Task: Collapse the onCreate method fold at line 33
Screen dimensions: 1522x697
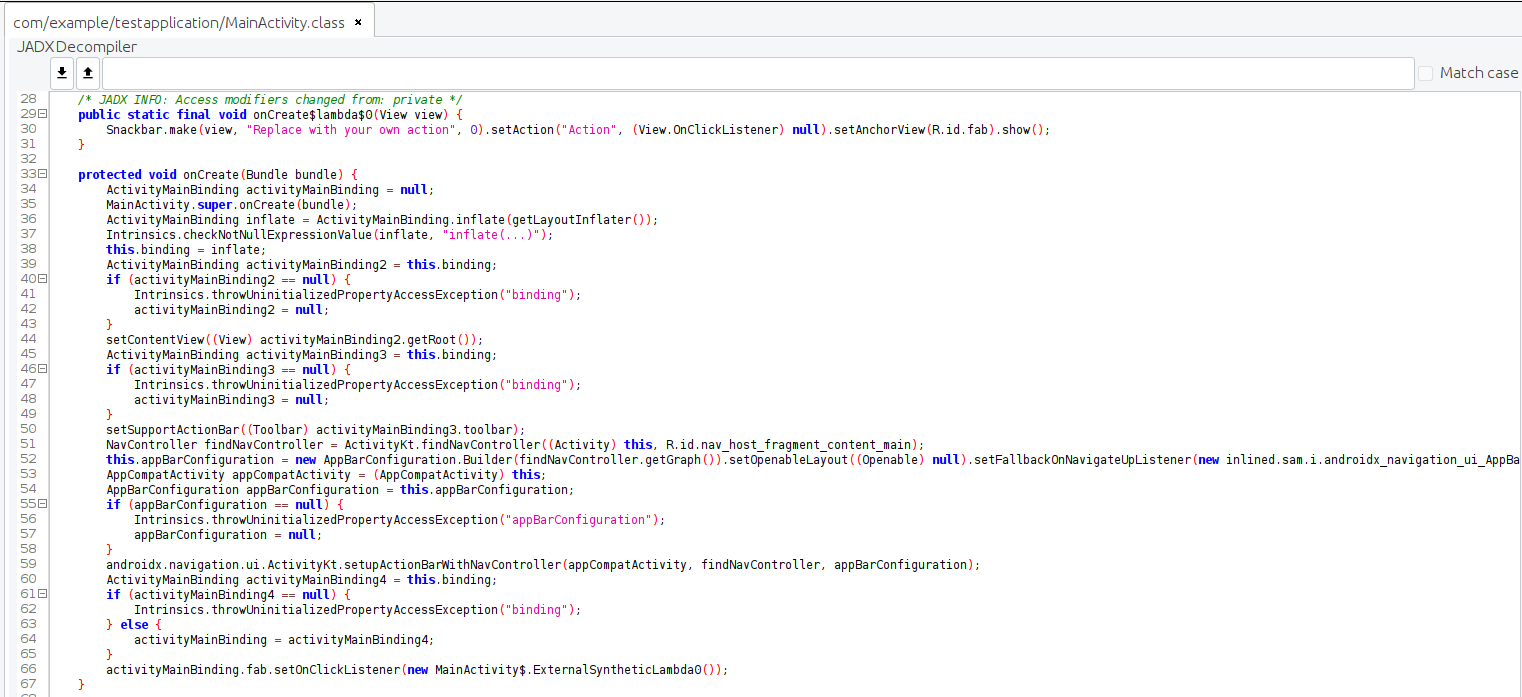Action: point(42,175)
